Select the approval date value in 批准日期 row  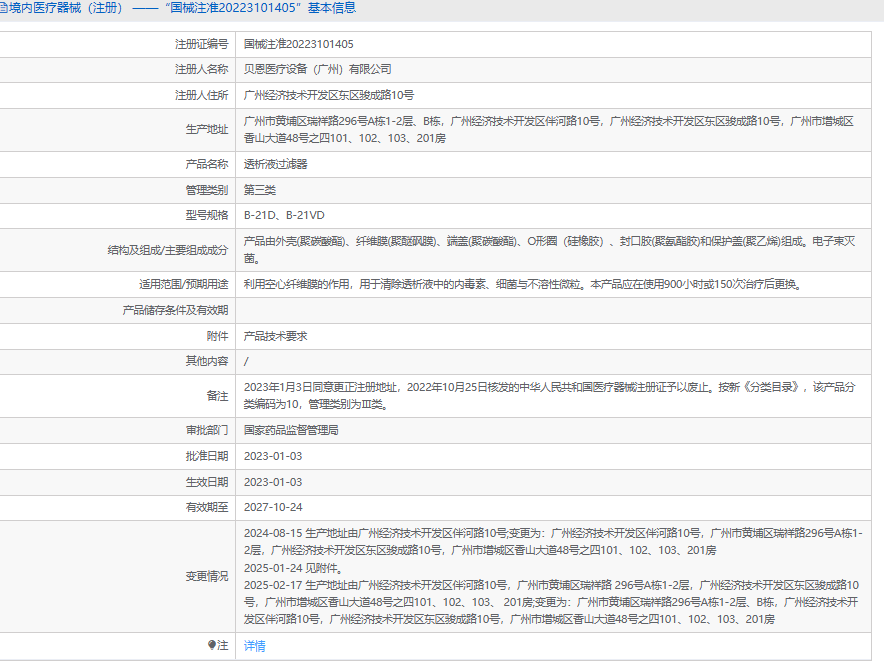point(273,456)
